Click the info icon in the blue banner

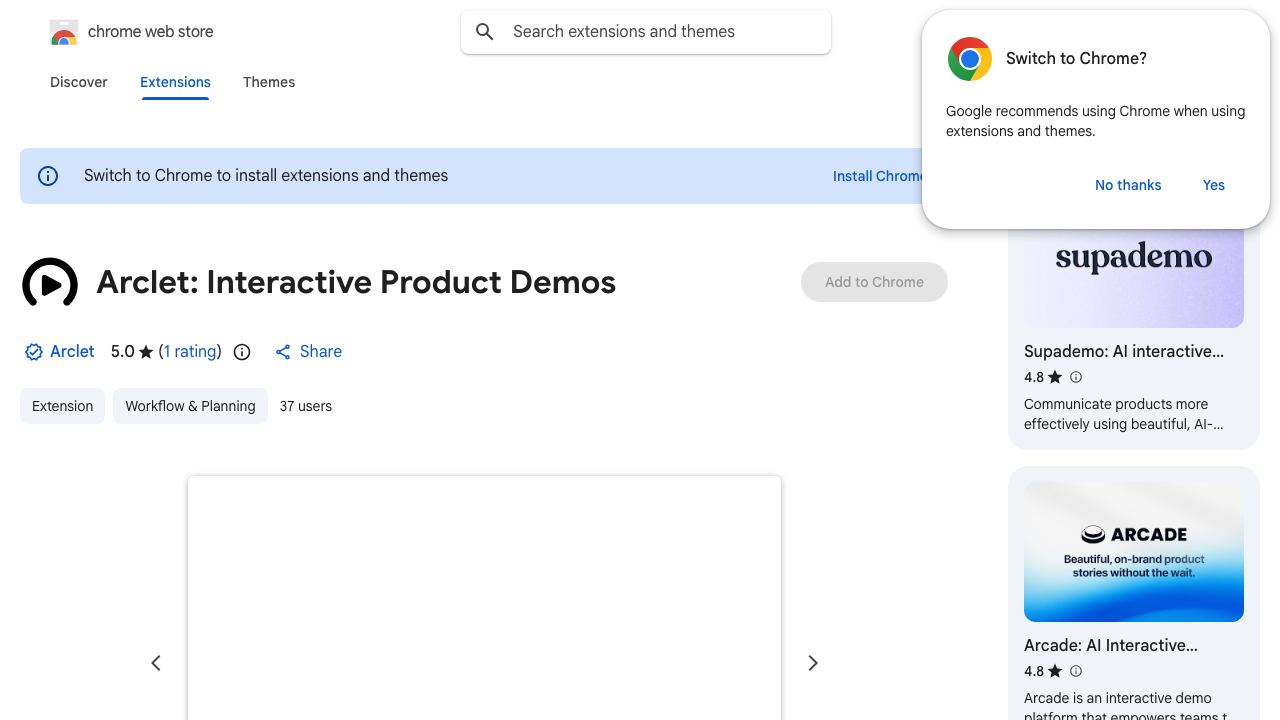click(x=48, y=176)
